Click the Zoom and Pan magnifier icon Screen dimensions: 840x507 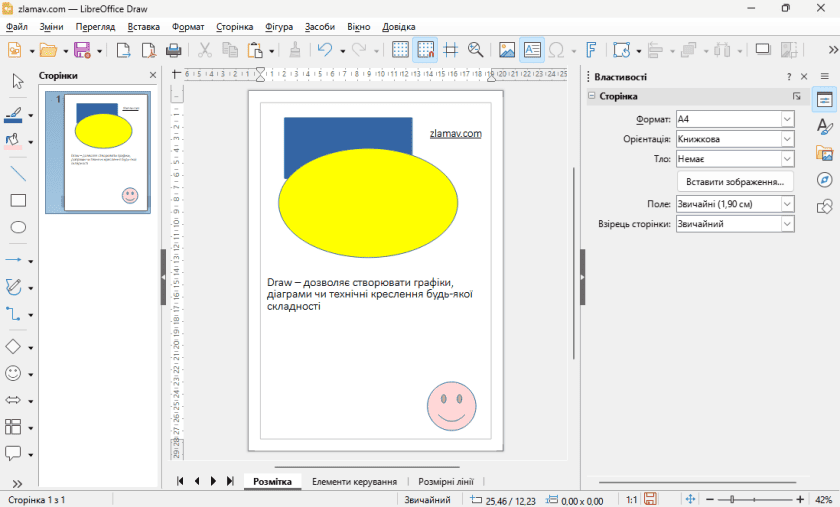coord(475,49)
